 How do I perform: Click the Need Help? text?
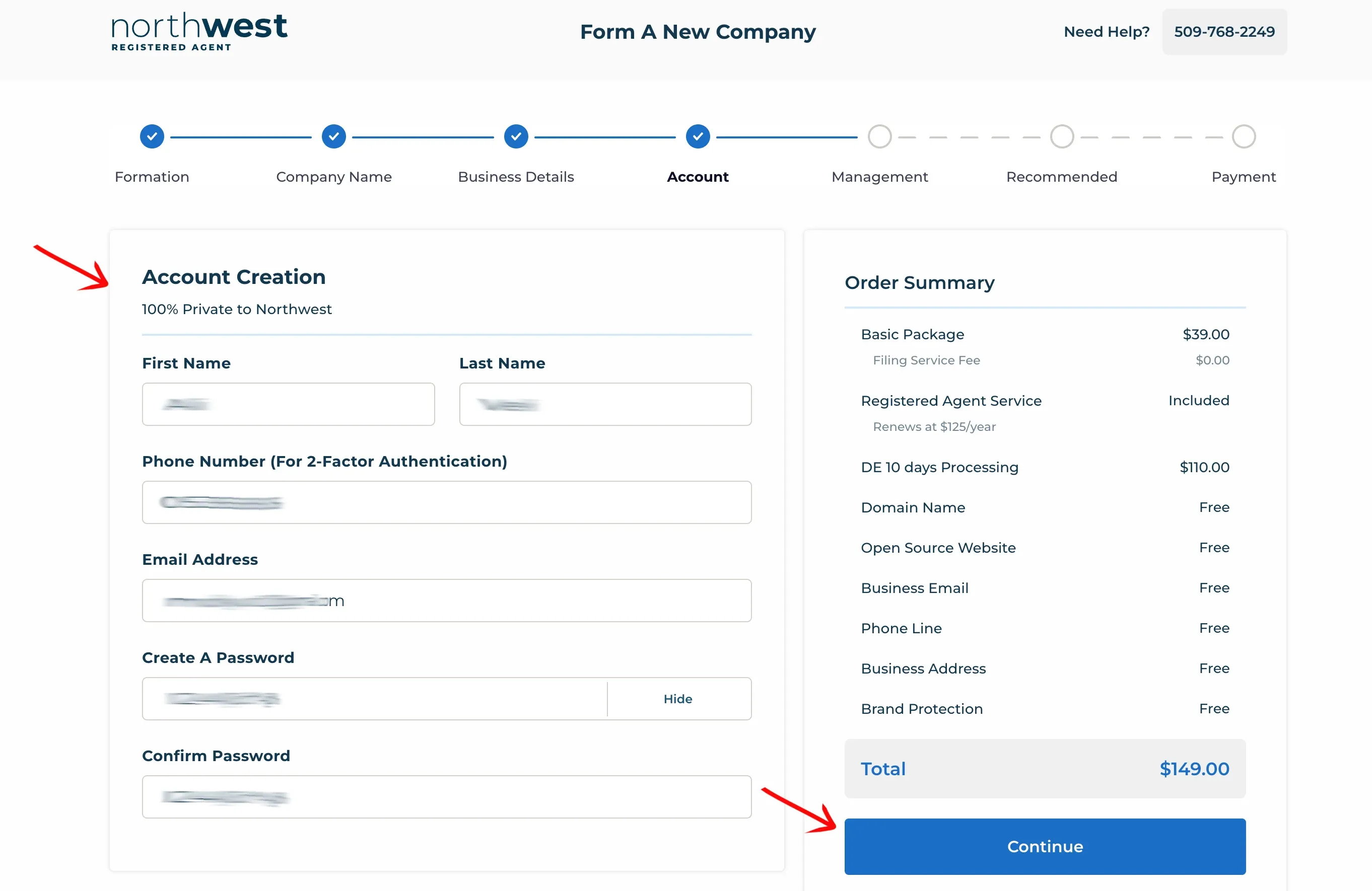click(x=1107, y=32)
